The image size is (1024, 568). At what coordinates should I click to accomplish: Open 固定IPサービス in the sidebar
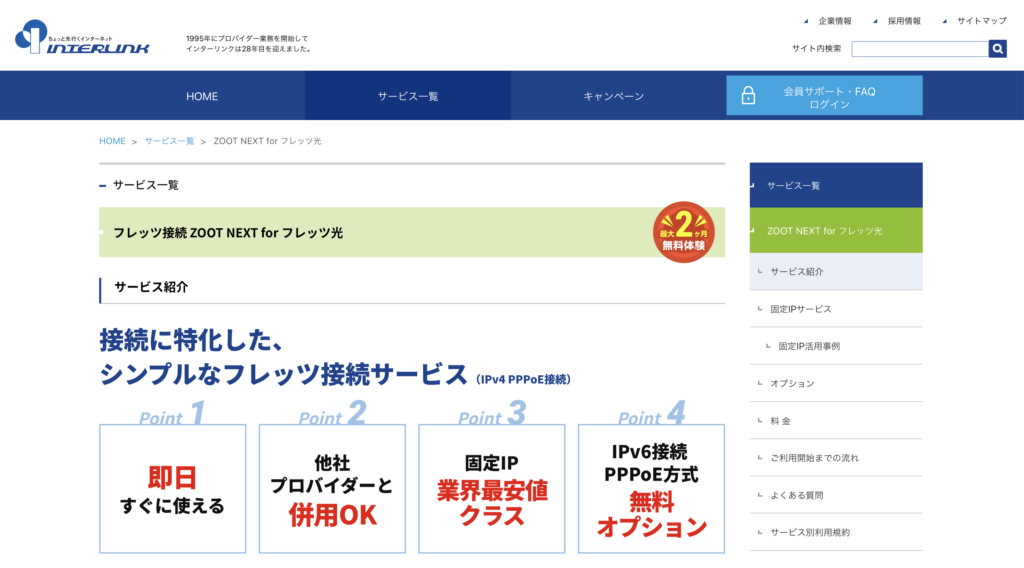coord(836,309)
